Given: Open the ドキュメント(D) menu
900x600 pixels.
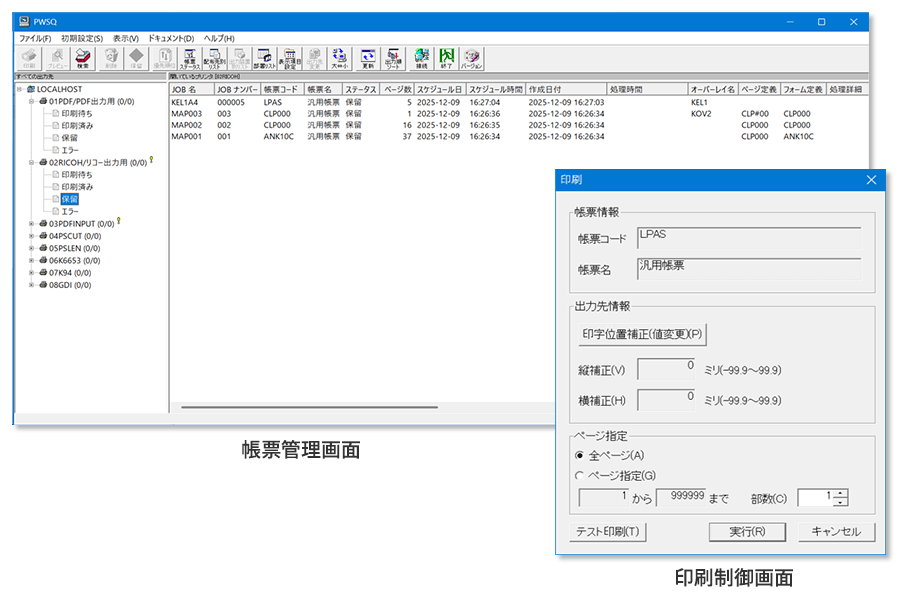Looking at the screenshot, I should coord(171,38).
